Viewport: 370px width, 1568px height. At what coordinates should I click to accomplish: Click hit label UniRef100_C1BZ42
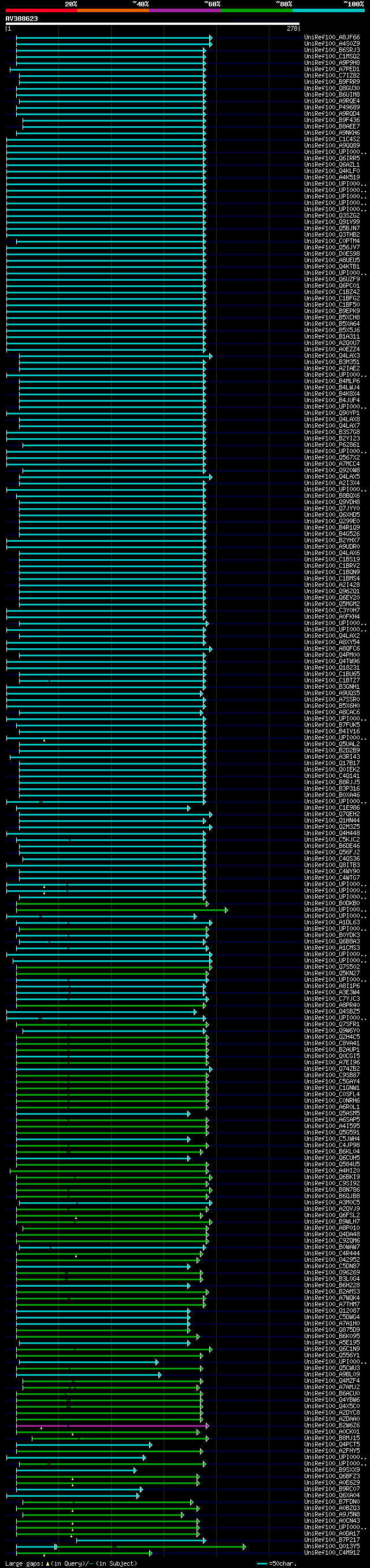pos(332,292)
